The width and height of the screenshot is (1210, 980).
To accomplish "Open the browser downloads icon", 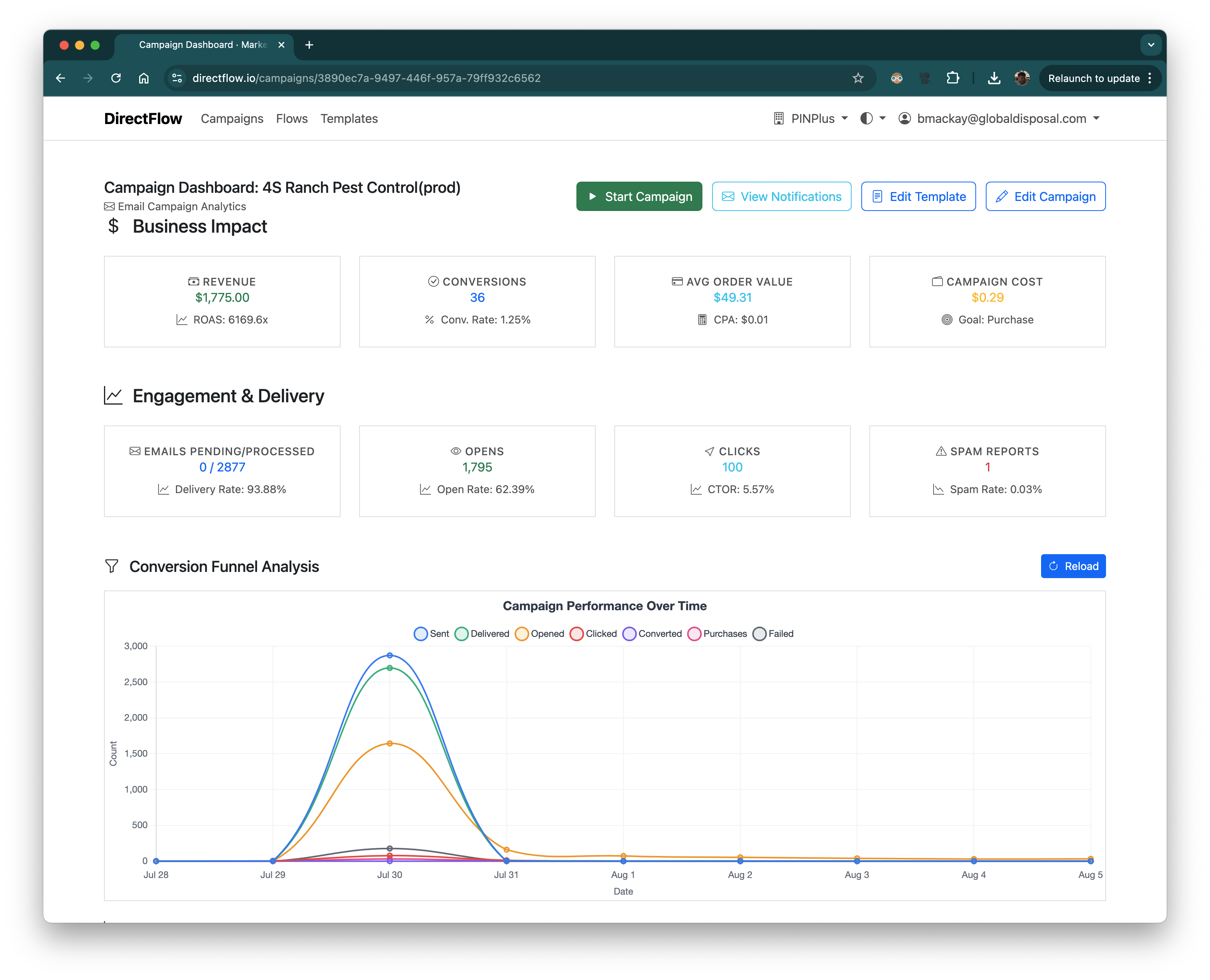I will pyautogui.click(x=994, y=78).
